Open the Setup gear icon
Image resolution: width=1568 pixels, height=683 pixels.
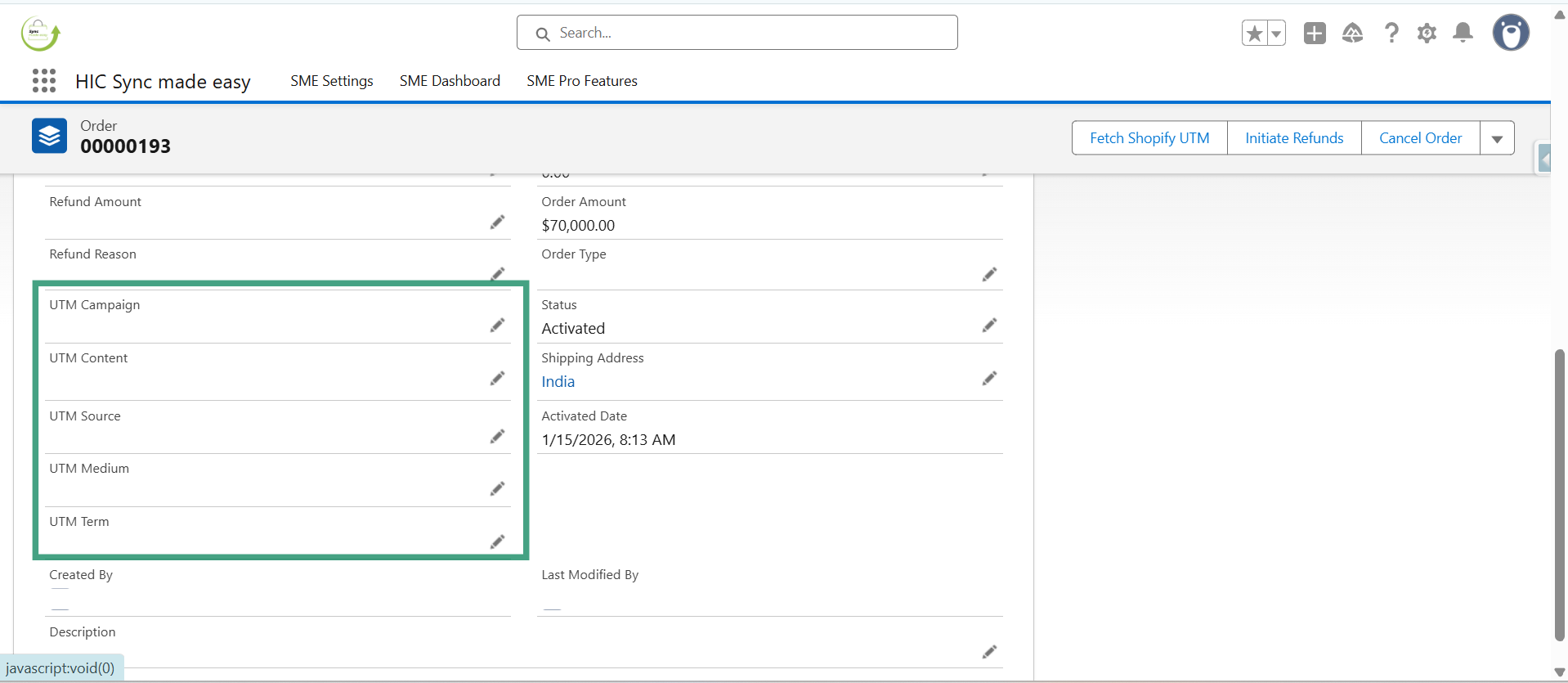pos(1427,34)
